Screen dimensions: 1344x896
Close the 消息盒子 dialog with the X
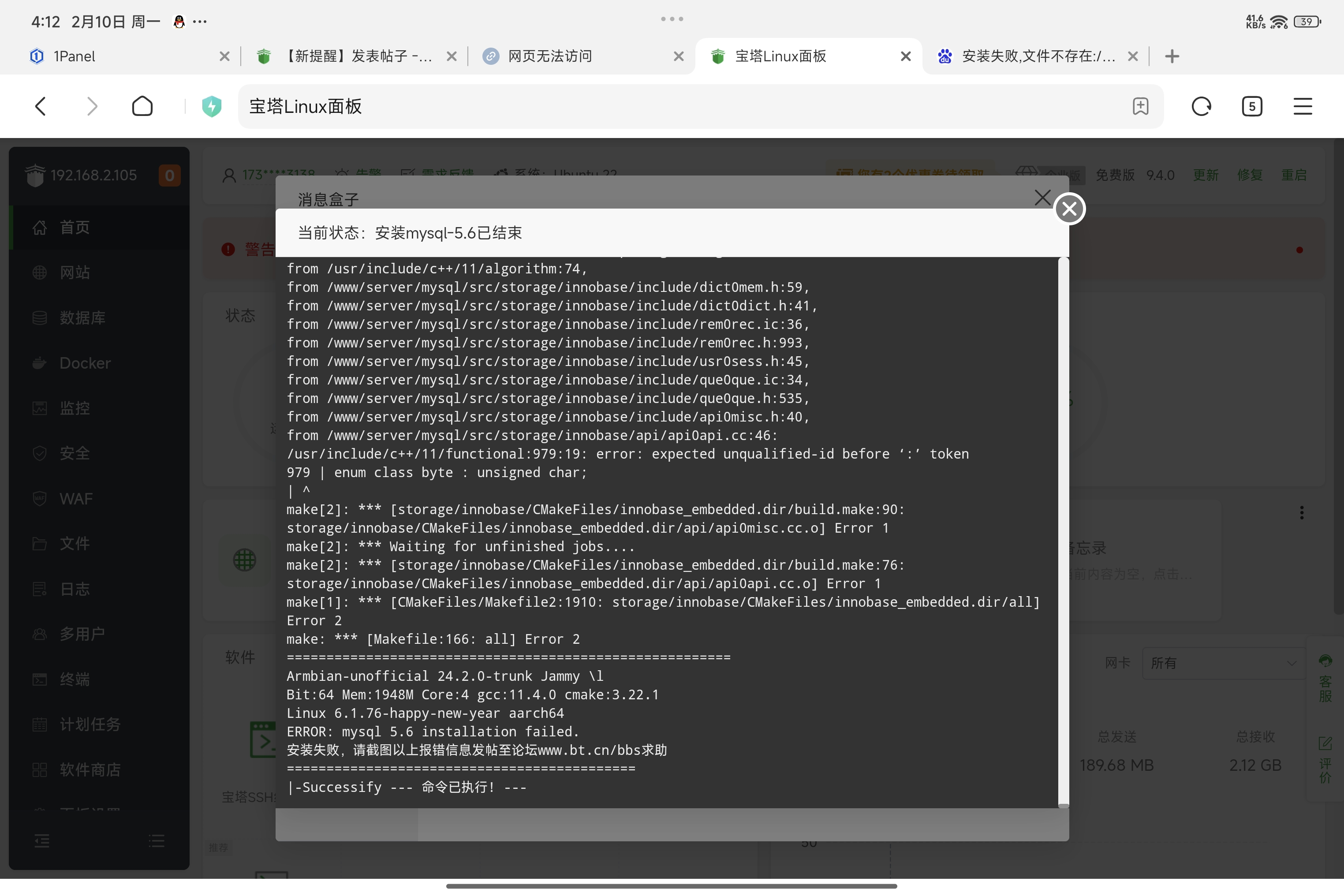point(1042,198)
